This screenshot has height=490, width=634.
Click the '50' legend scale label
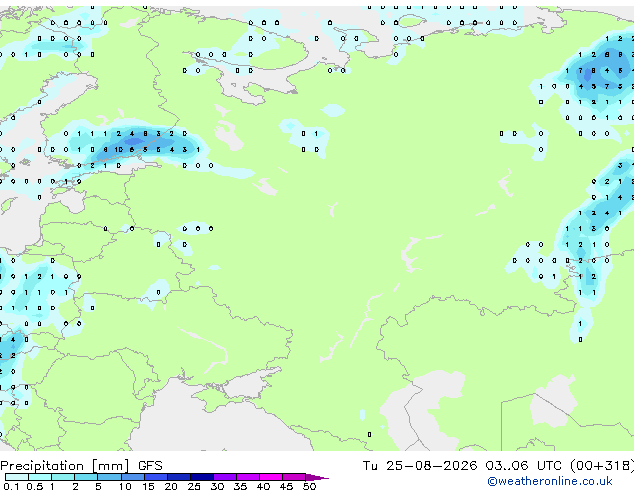pos(309,486)
